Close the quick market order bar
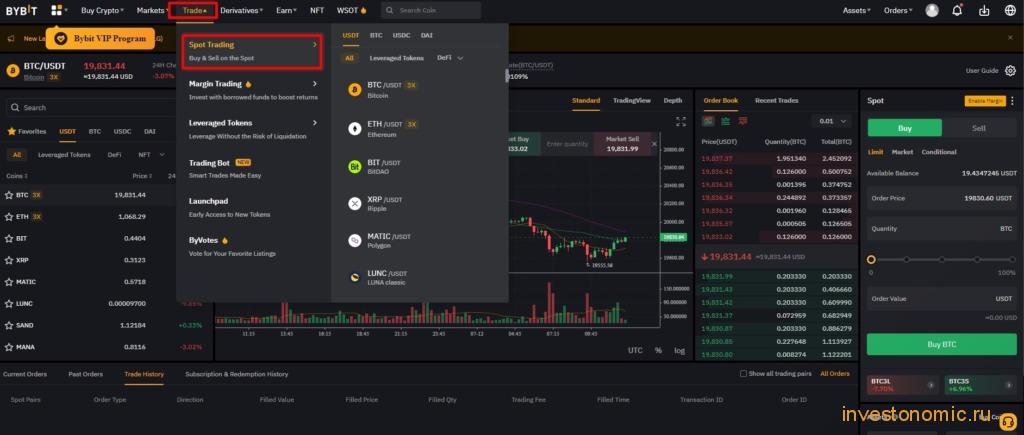 (655, 144)
